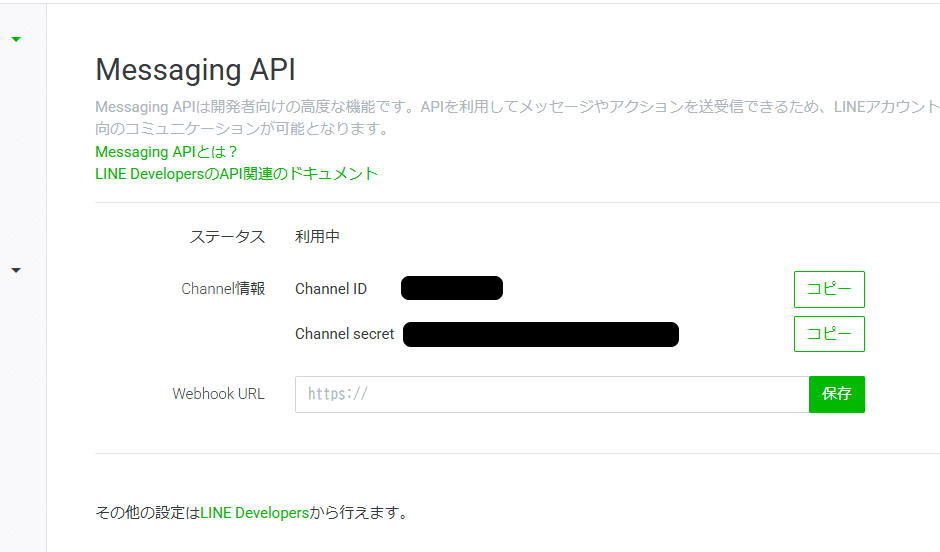Select the 利用中 status text
The width and height of the screenshot is (940, 552).
317,237
